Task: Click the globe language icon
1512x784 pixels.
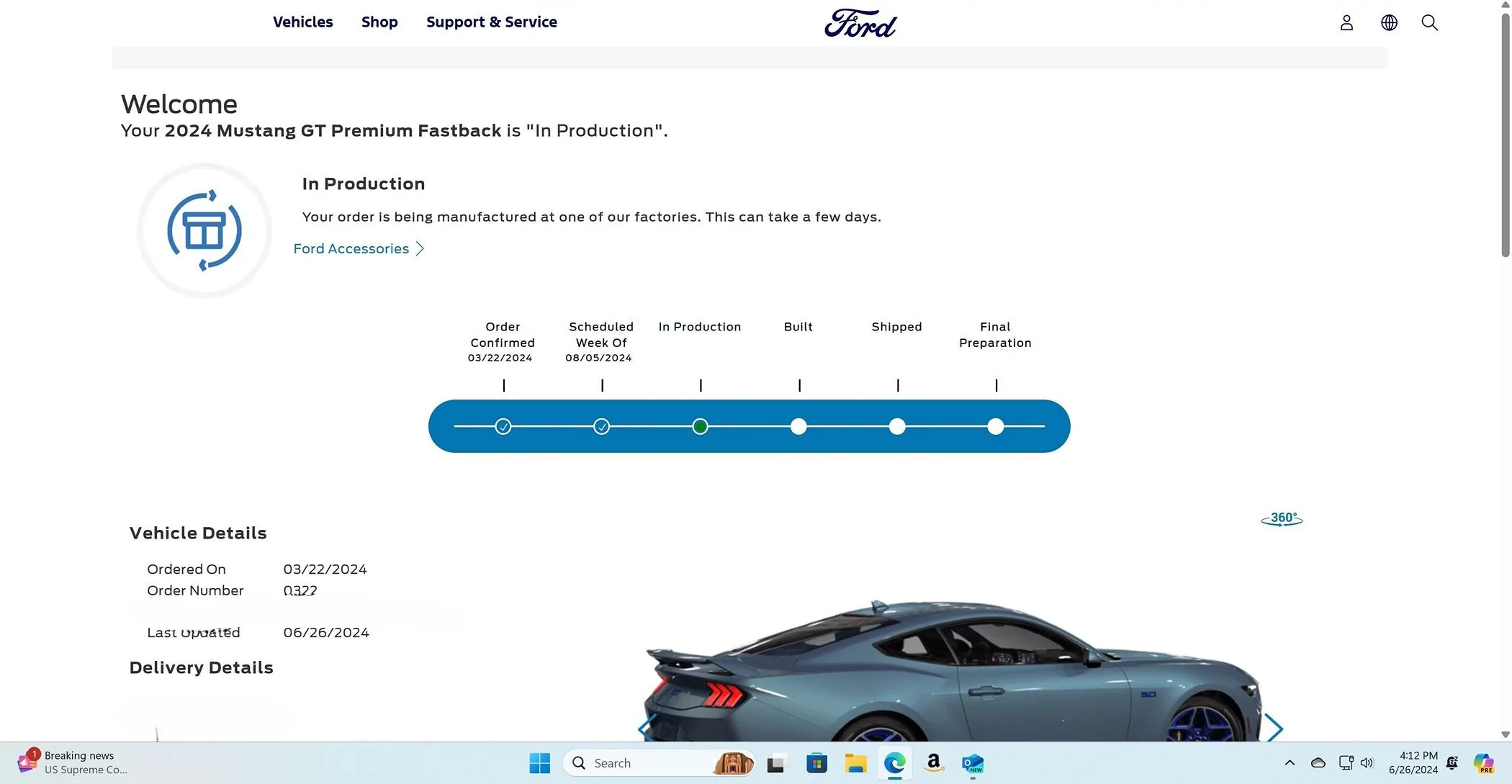Action: tap(1389, 23)
